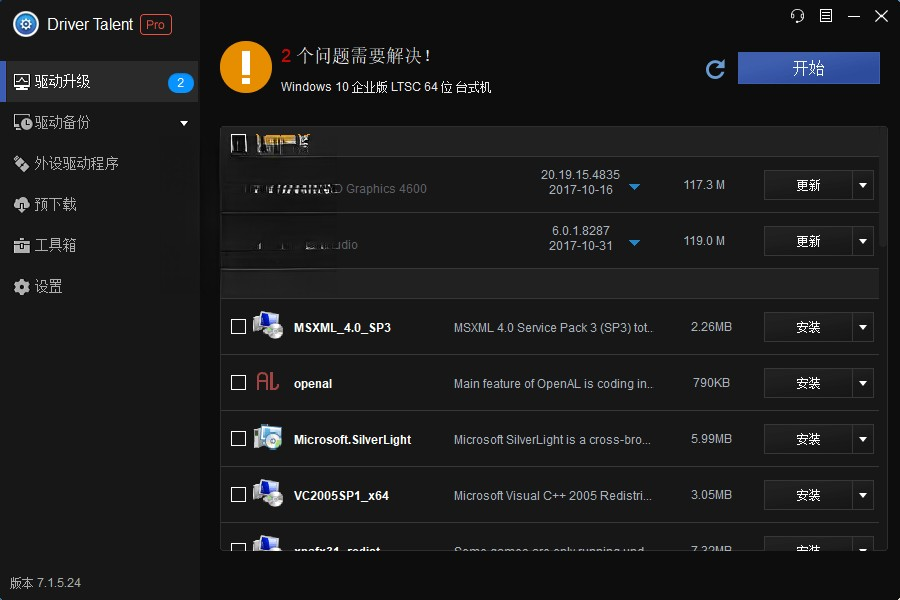Screen dimensions: 900x600
Task: Click the blue badge showing 2
Action: [180, 83]
